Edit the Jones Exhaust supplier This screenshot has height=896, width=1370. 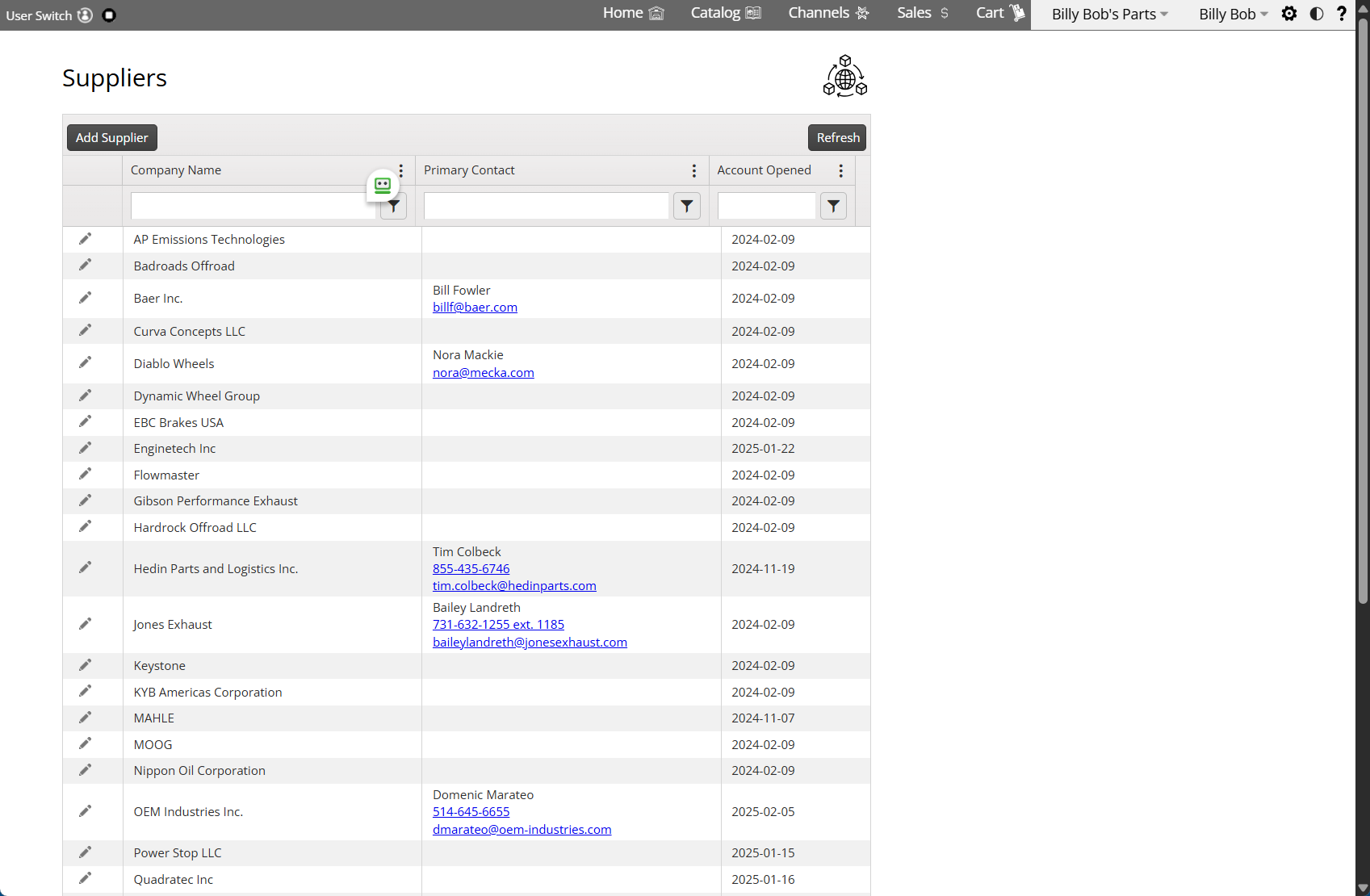click(x=85, y=624)
